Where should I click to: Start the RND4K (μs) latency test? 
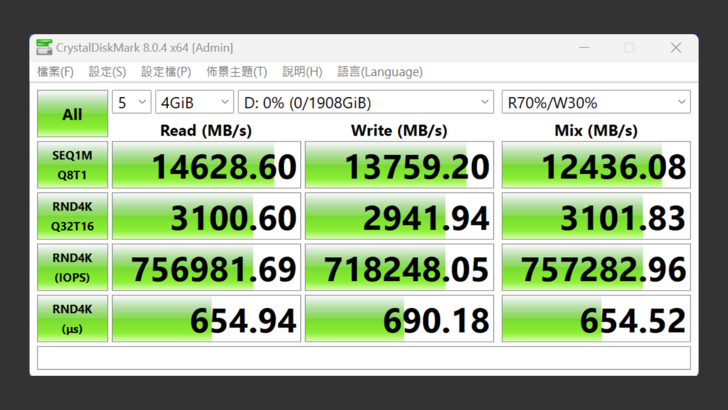pyautogui.click(x=72, y=319)
